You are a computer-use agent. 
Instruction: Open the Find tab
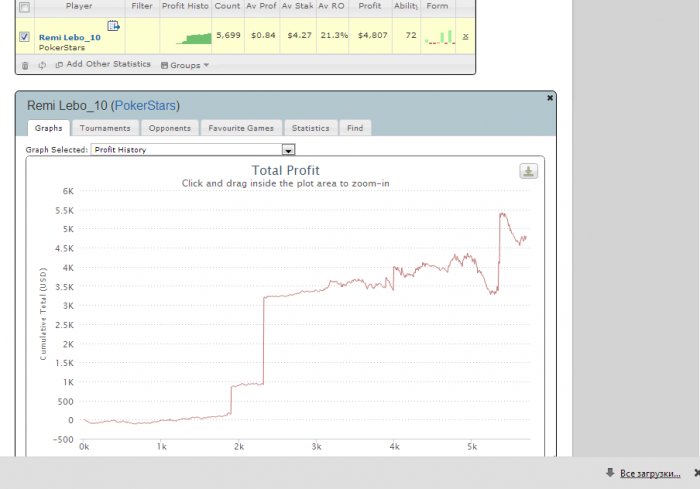pyautogui.click(x=355, y=128)
